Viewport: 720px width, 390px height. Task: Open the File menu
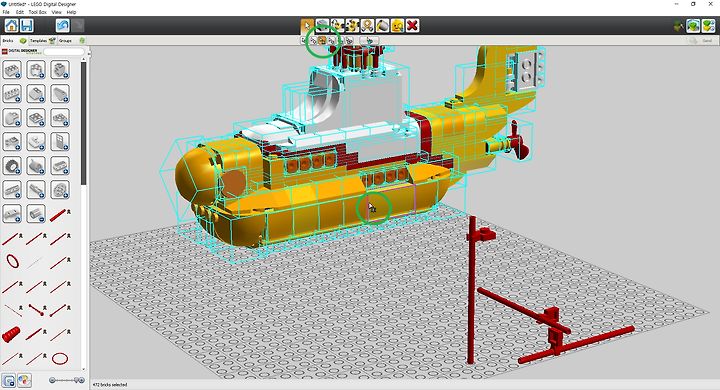coord(6,12)
